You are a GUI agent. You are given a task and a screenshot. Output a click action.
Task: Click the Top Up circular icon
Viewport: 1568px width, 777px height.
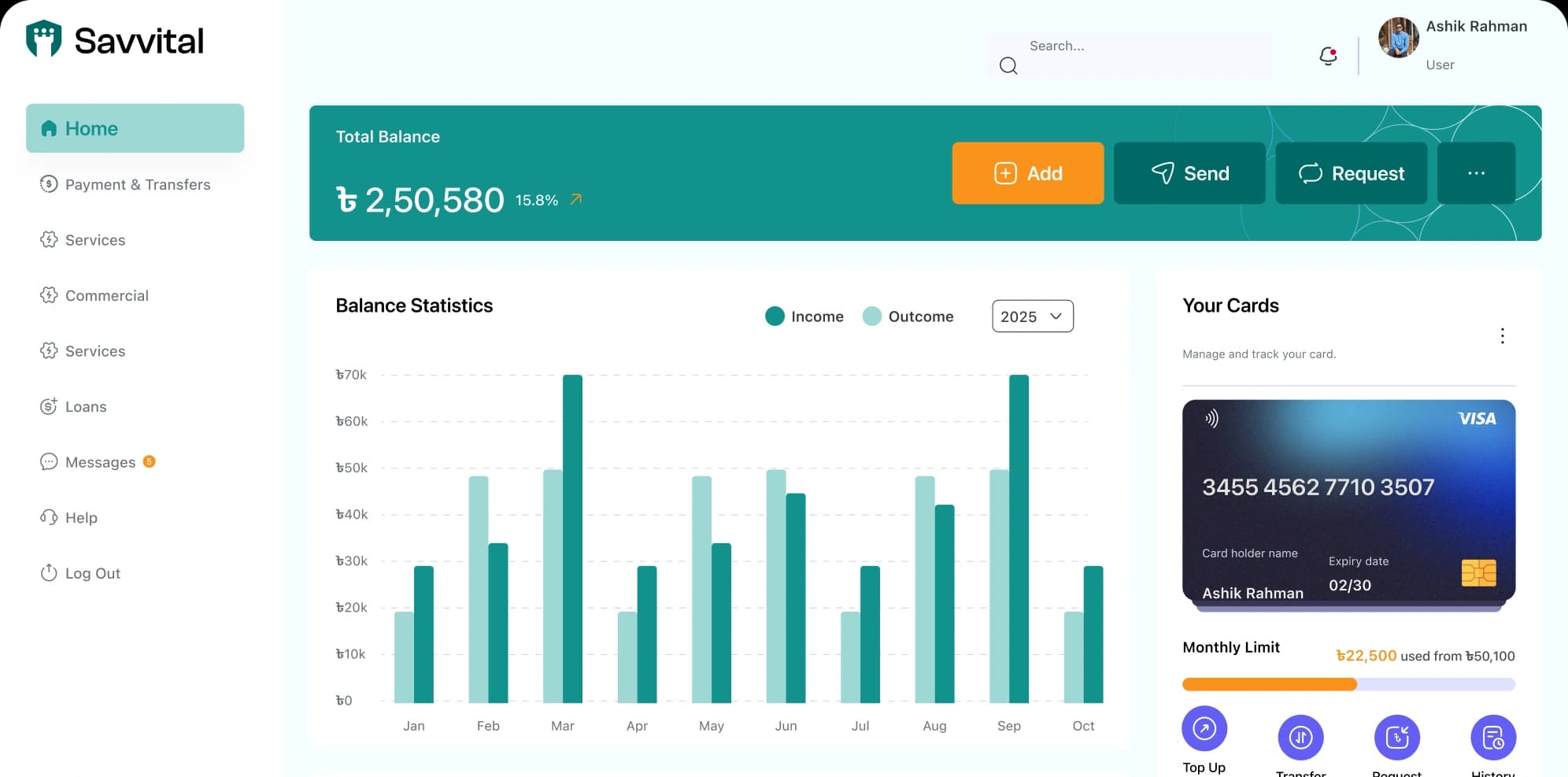tap(1204, 729)
